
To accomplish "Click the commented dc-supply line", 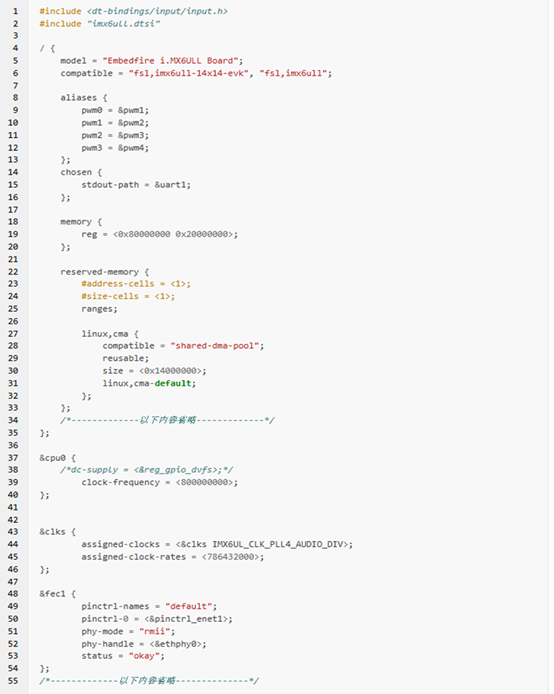I will [146, 470].
